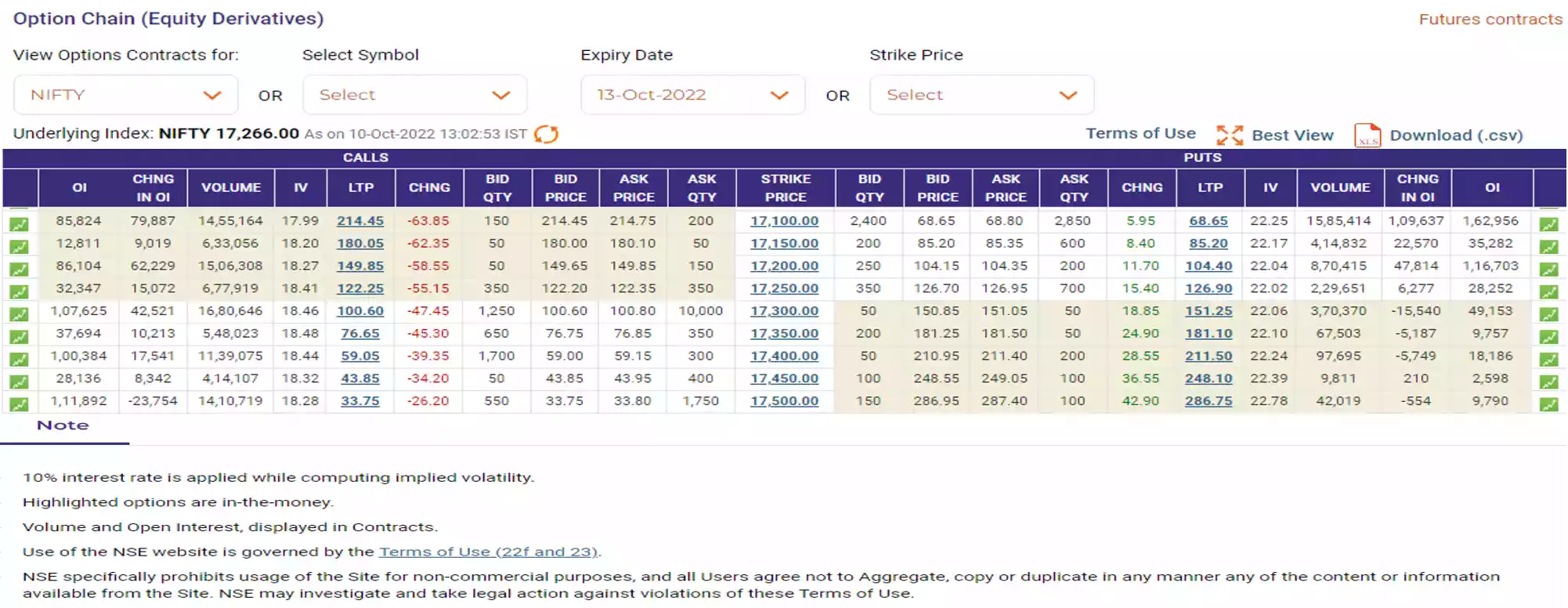Click puts LTP 181.10 link
Screen dimensions: 1568x608
1209,334
